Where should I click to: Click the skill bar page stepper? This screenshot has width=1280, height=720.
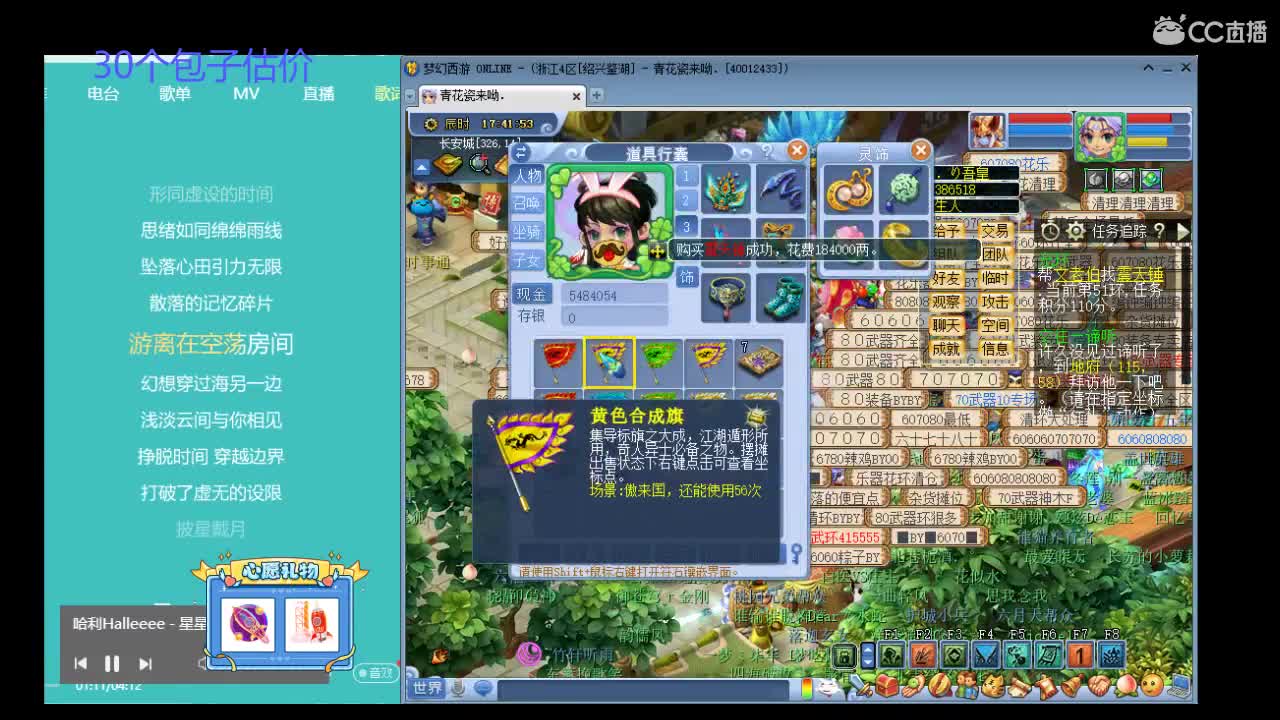(867, 656)
